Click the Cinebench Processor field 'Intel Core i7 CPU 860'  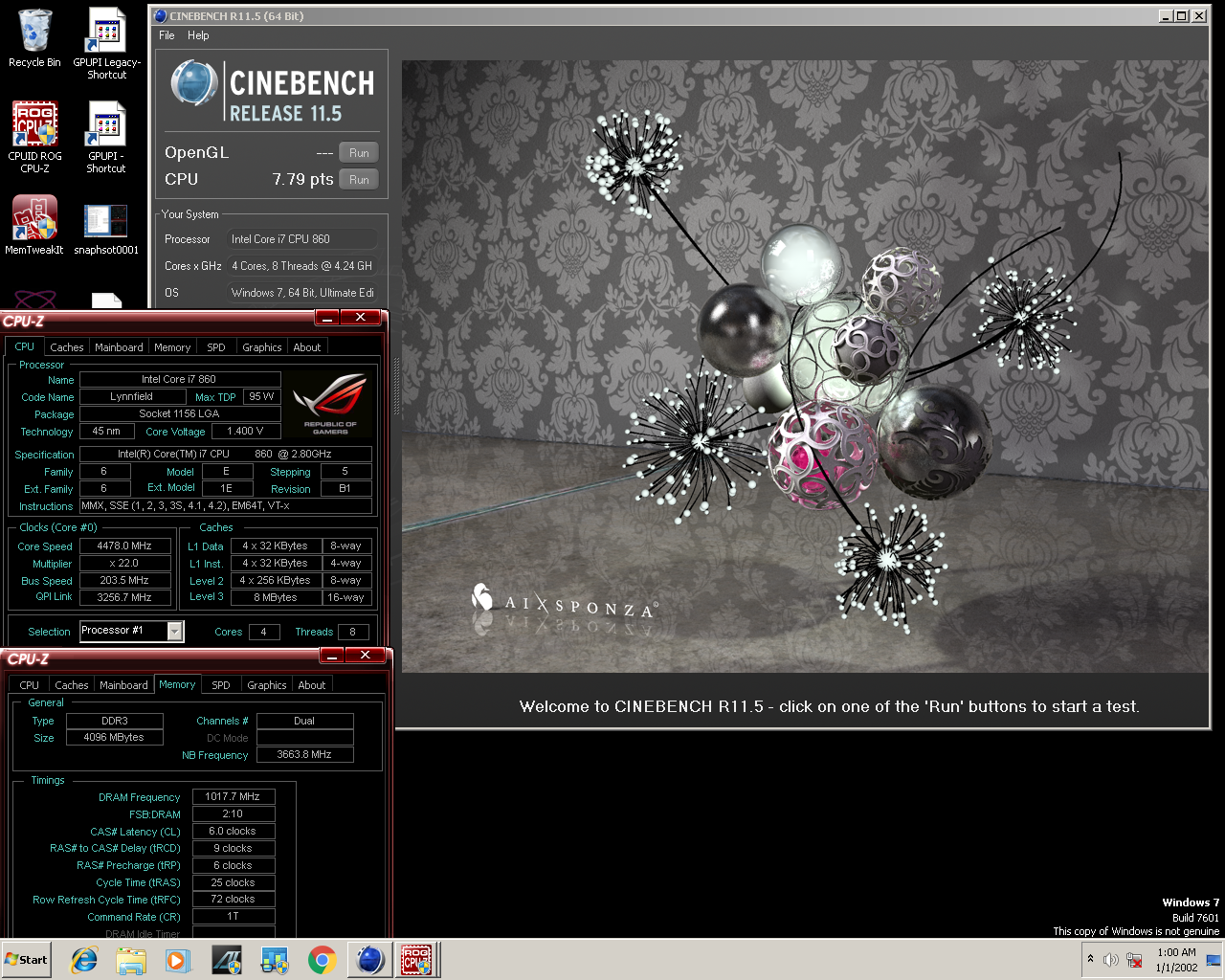301,239
